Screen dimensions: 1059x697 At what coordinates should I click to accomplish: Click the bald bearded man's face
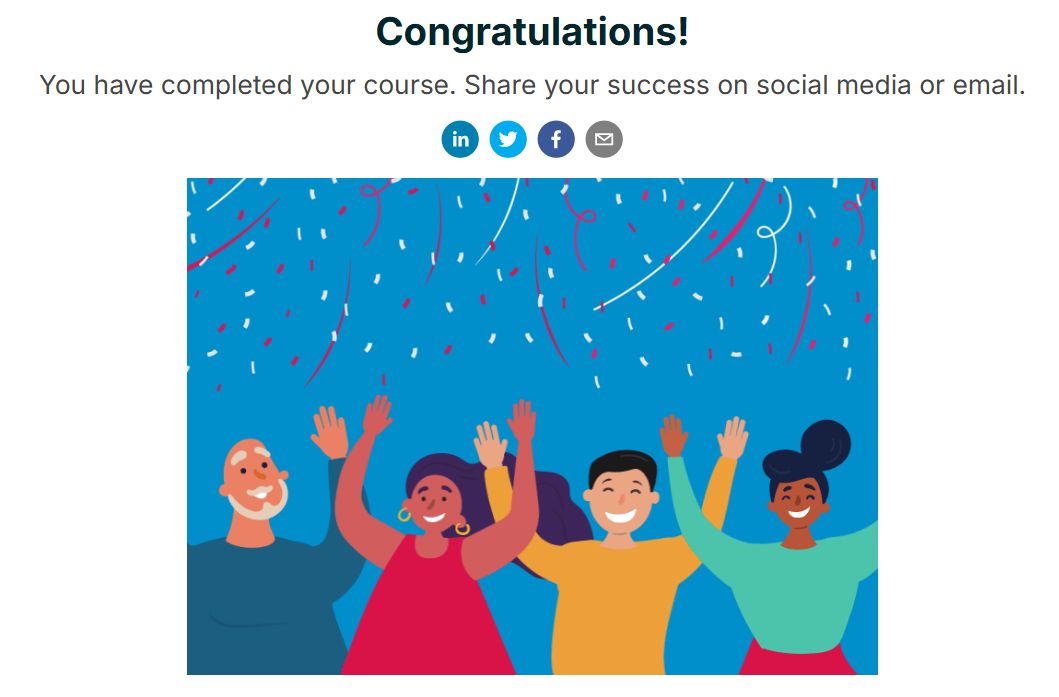(x=253, y=480)
